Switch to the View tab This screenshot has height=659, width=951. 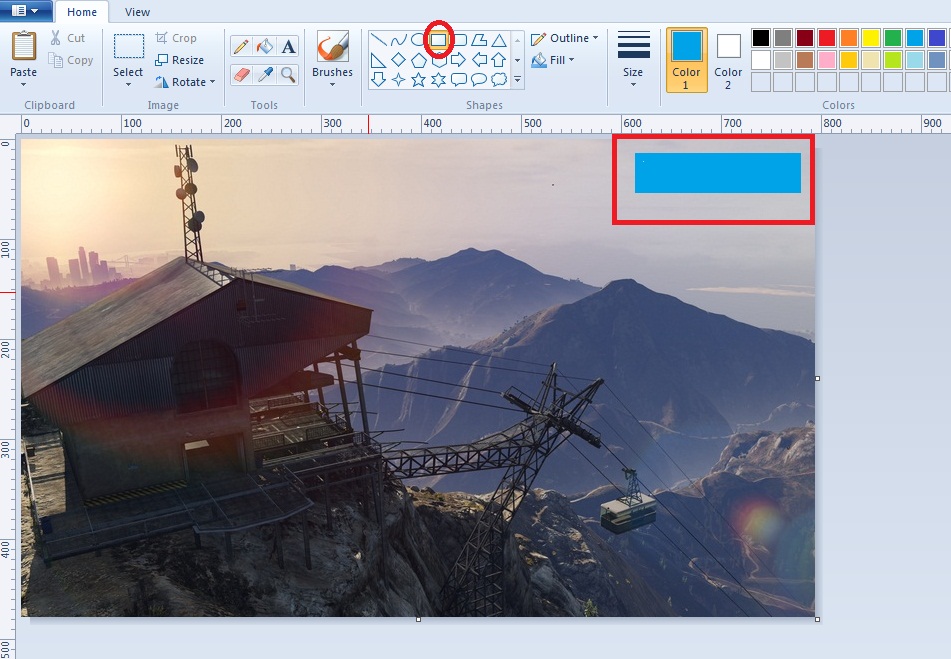137,12
